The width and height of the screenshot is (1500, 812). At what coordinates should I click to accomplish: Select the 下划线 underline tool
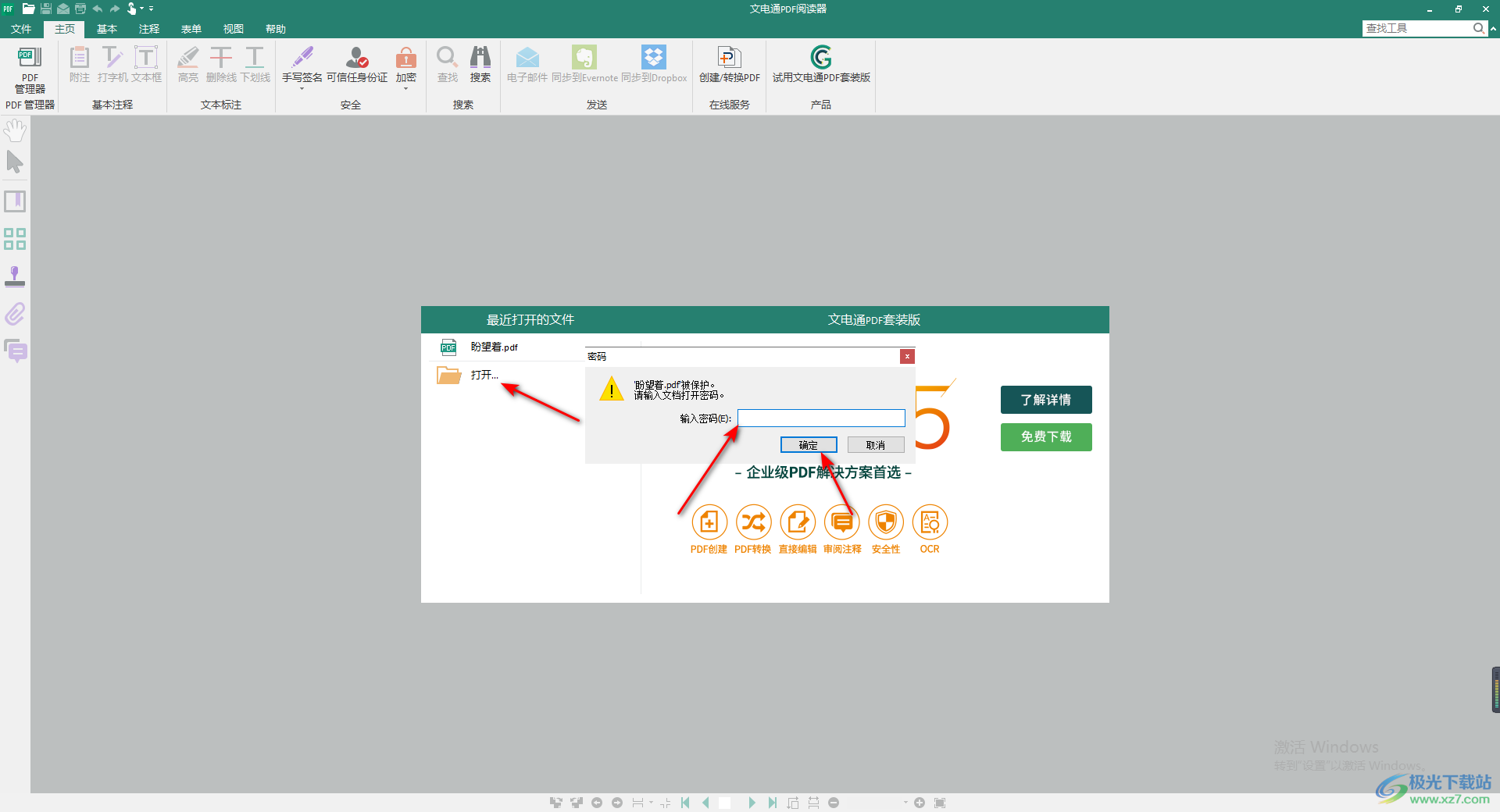pyautogui.click(x=255, y=64)
